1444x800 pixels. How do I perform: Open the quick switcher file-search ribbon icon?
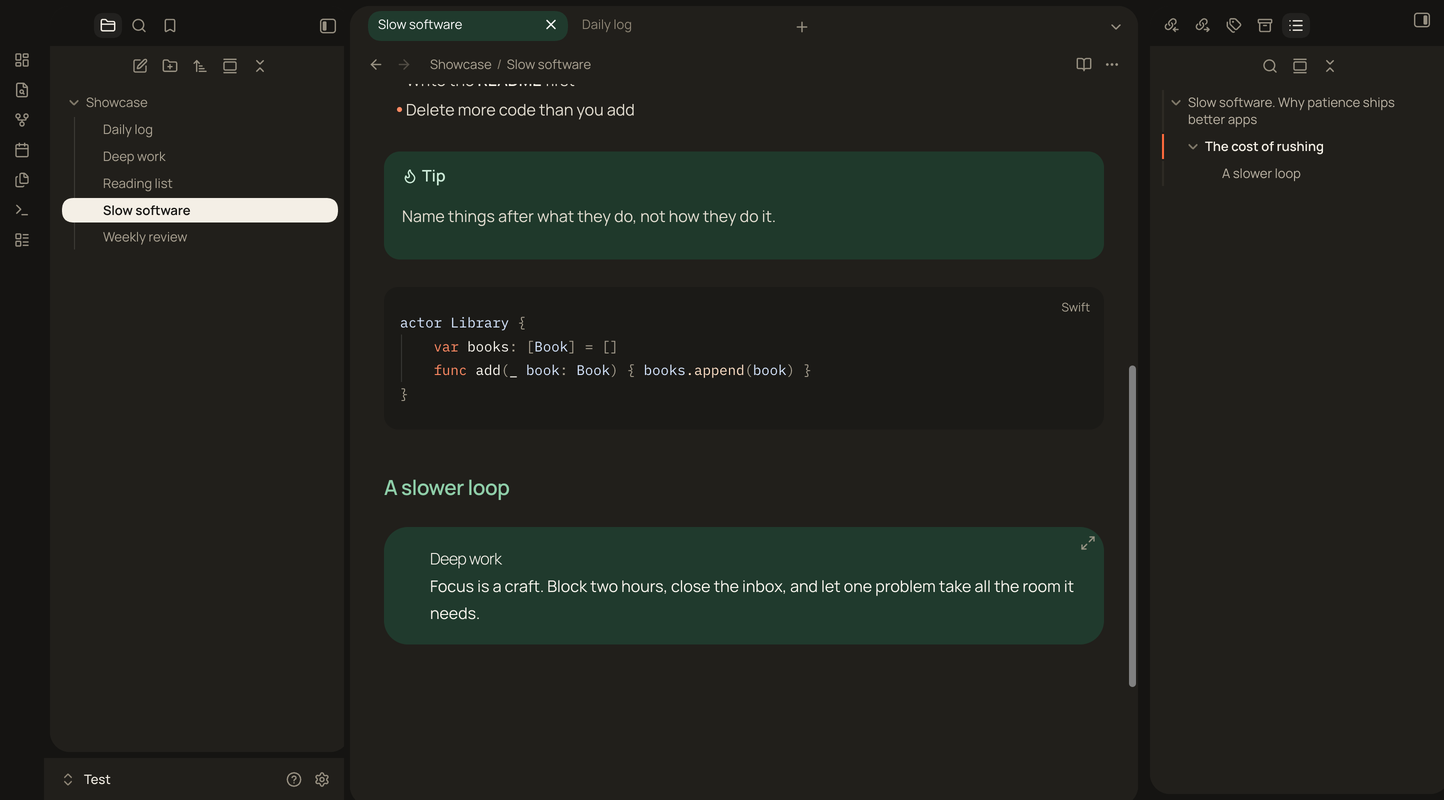[22, 90]
